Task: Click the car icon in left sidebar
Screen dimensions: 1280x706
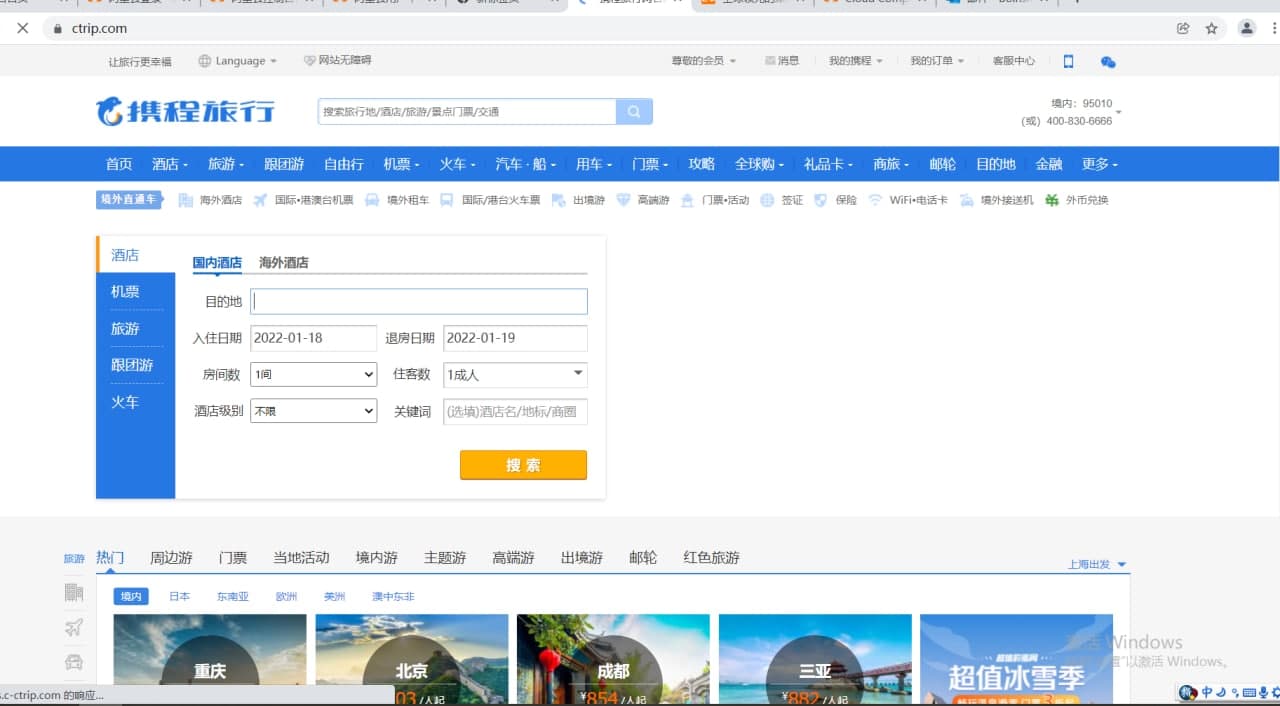Action: pos(74,662)
